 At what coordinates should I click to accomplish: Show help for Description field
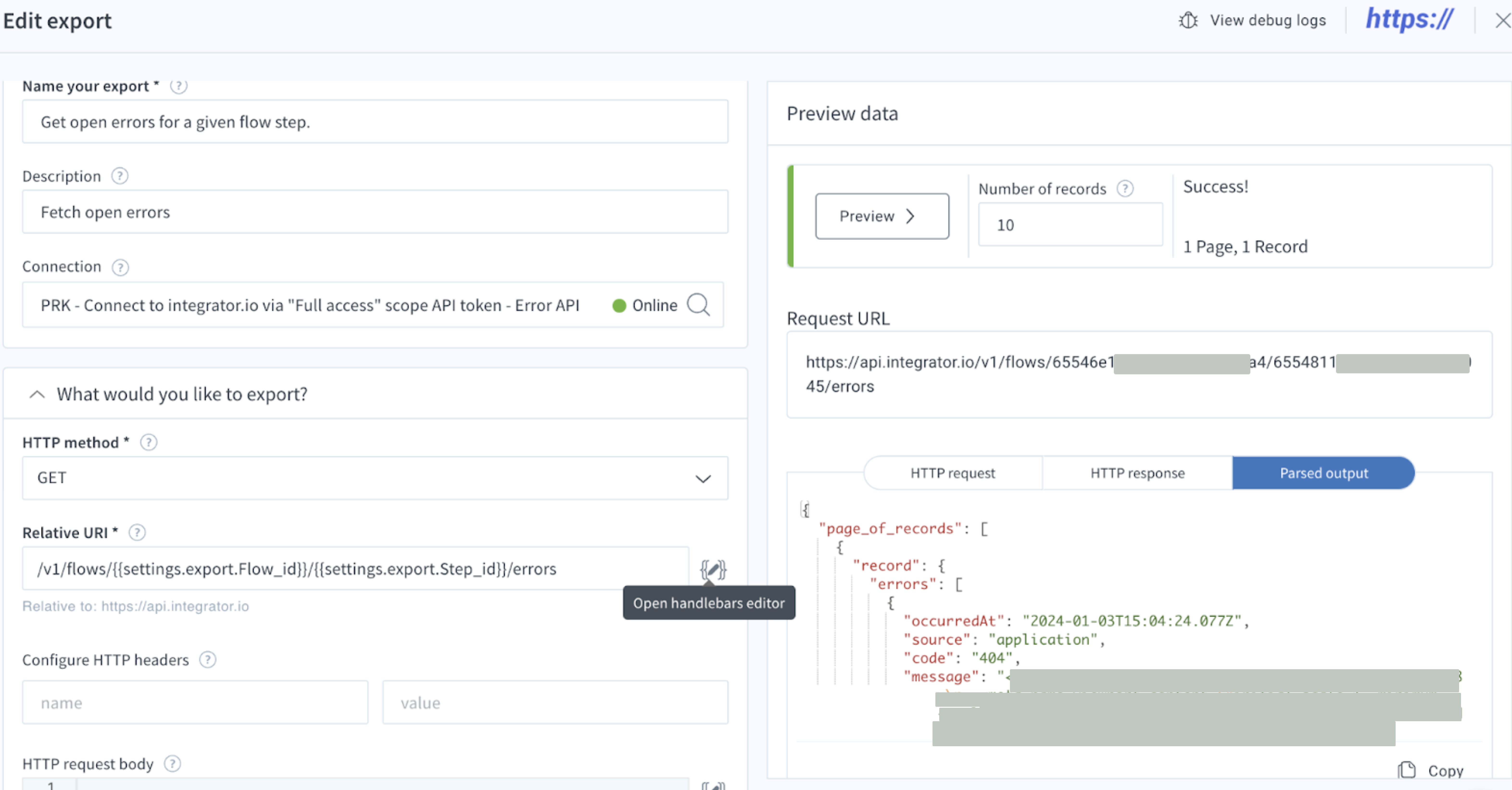(120, 176)
